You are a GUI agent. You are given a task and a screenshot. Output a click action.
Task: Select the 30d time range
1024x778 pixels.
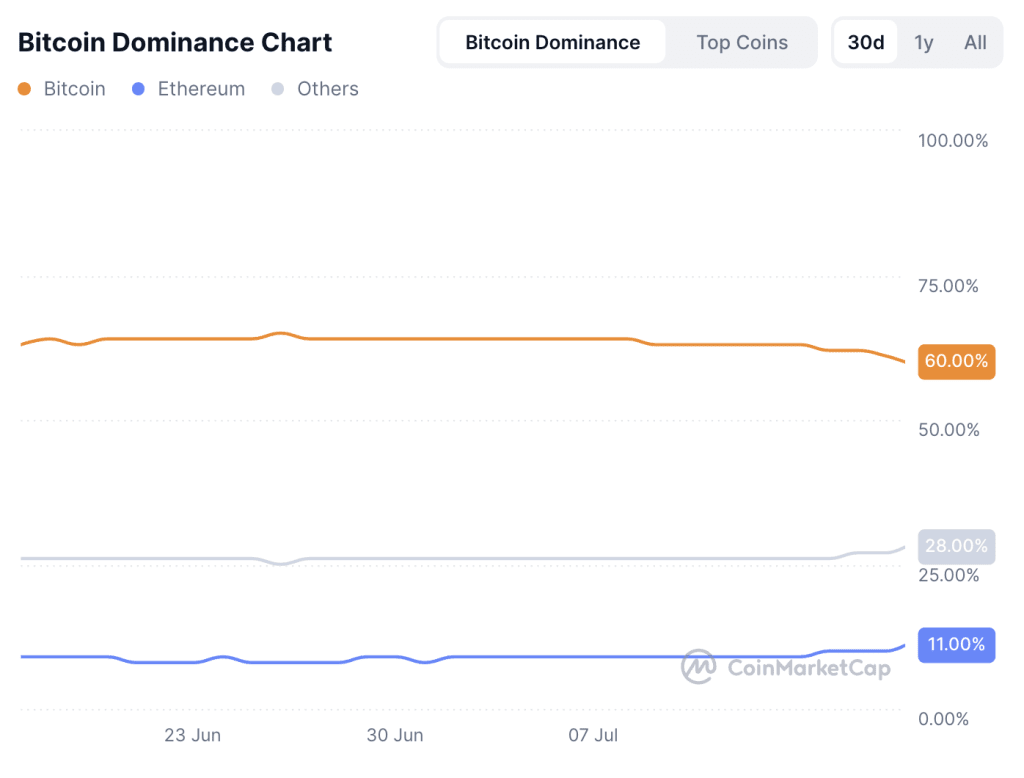(x=866, y=42)
